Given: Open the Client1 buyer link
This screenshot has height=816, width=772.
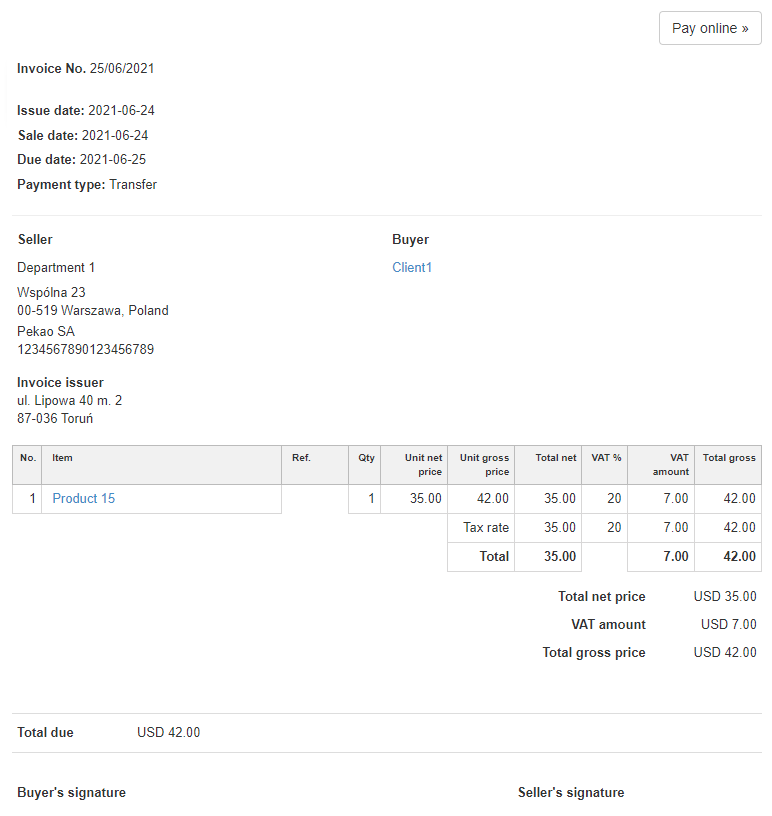Looking at the screenshot, I should 412,268.
